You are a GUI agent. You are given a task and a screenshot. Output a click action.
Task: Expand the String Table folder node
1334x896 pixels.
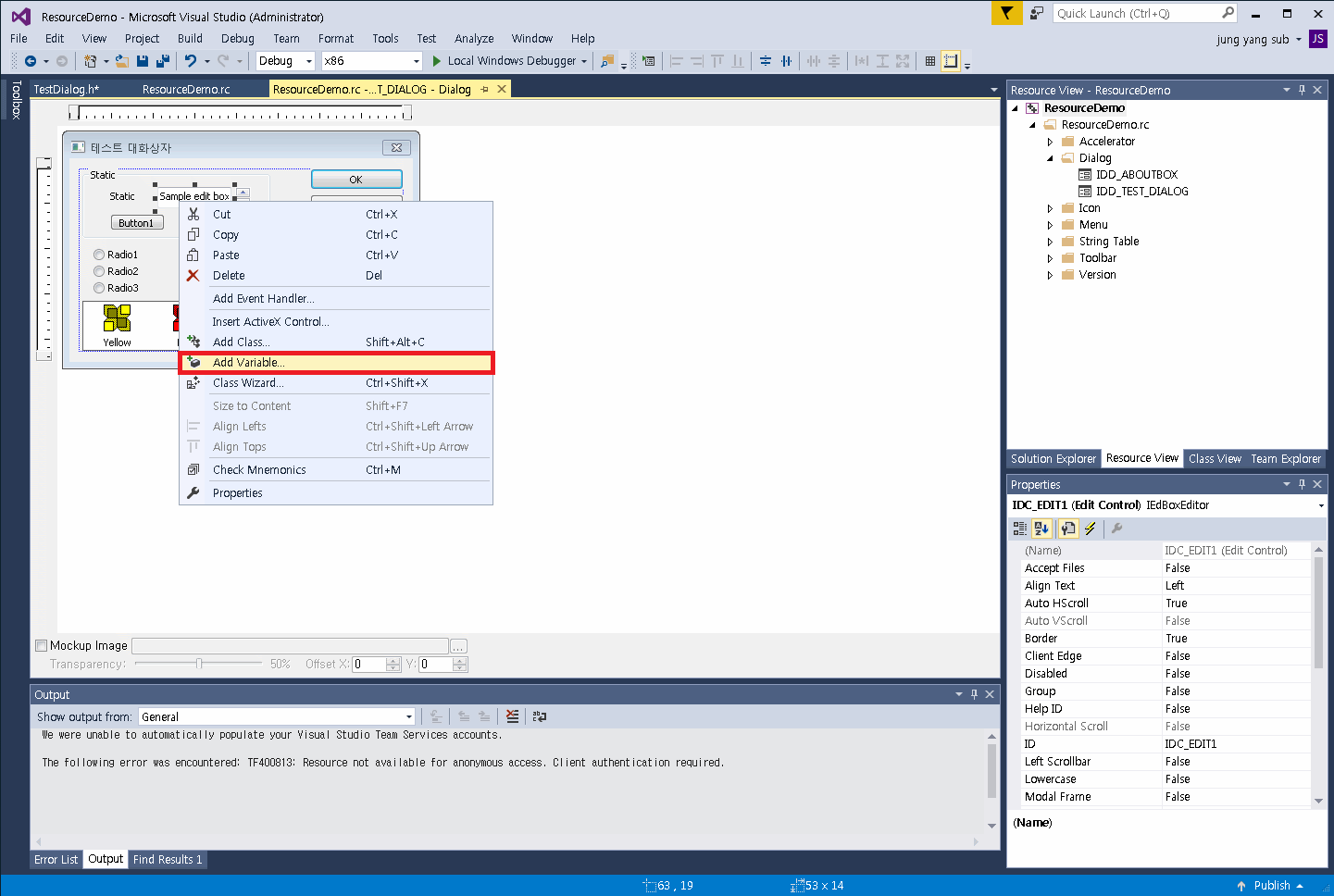point(1050,242)
